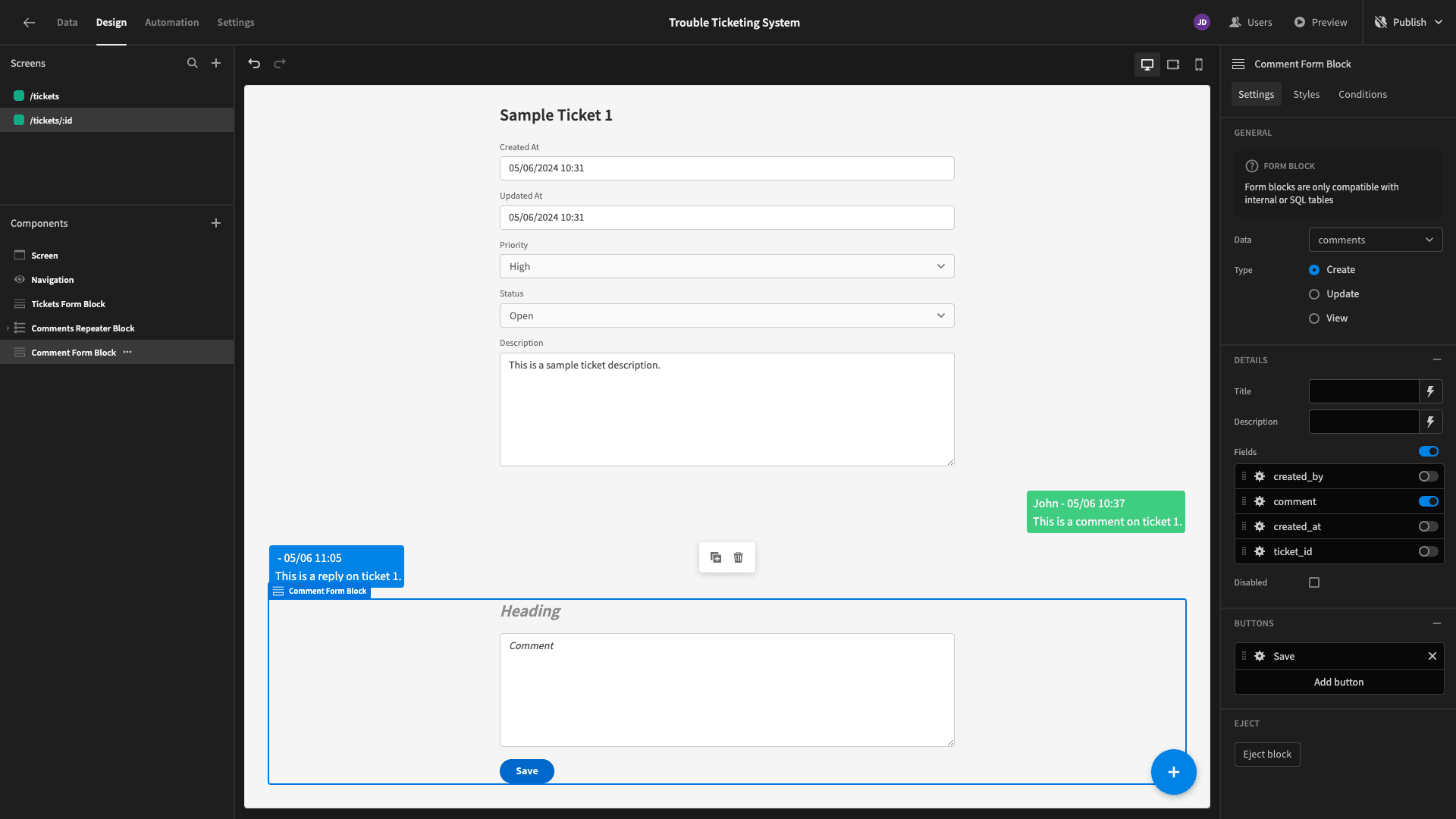
Task: Toggle the main Fields switch
Action: tap(1429, 452)
